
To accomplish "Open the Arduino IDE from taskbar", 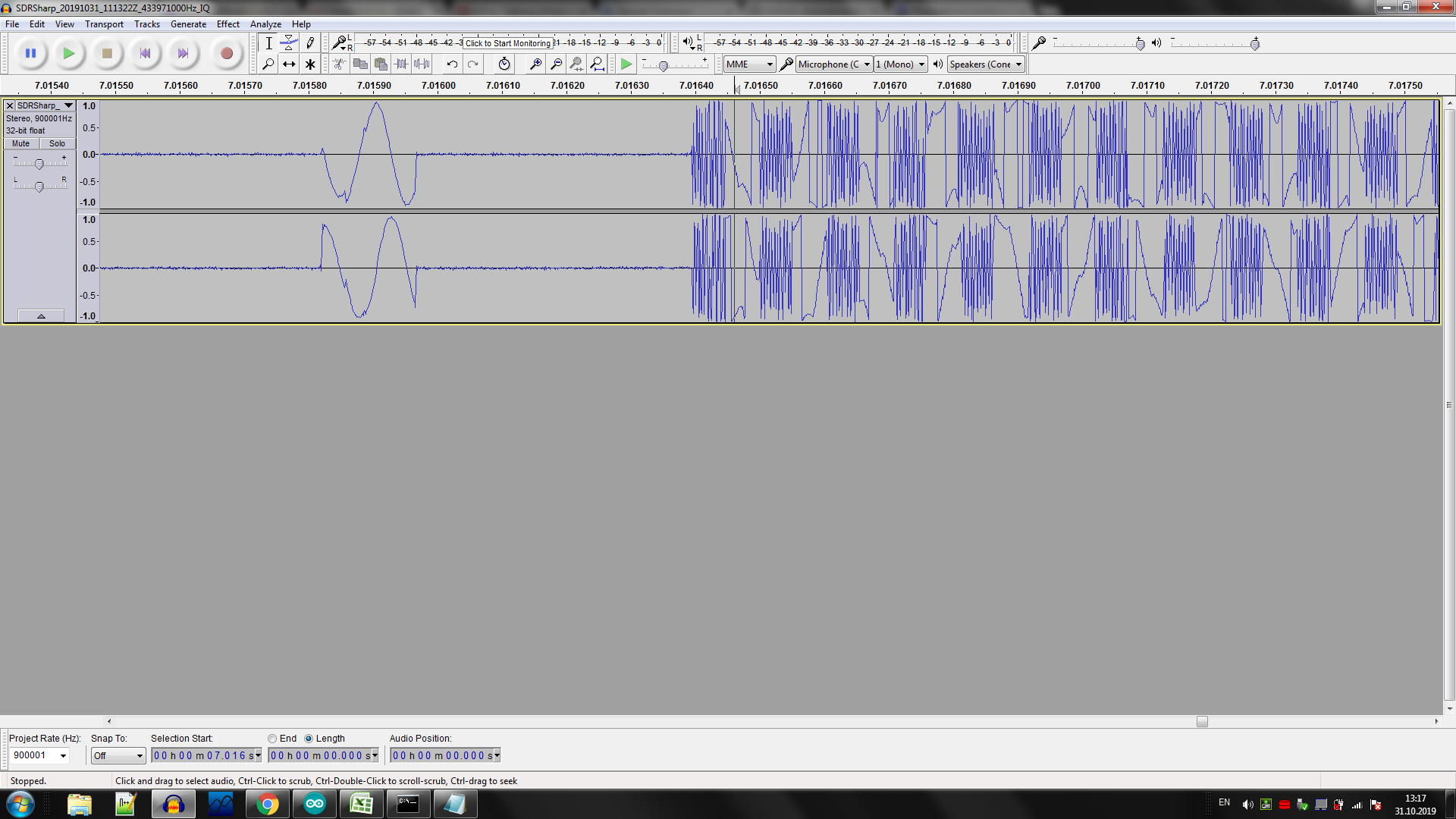I will pyautogui.click(x=314, y=804).
